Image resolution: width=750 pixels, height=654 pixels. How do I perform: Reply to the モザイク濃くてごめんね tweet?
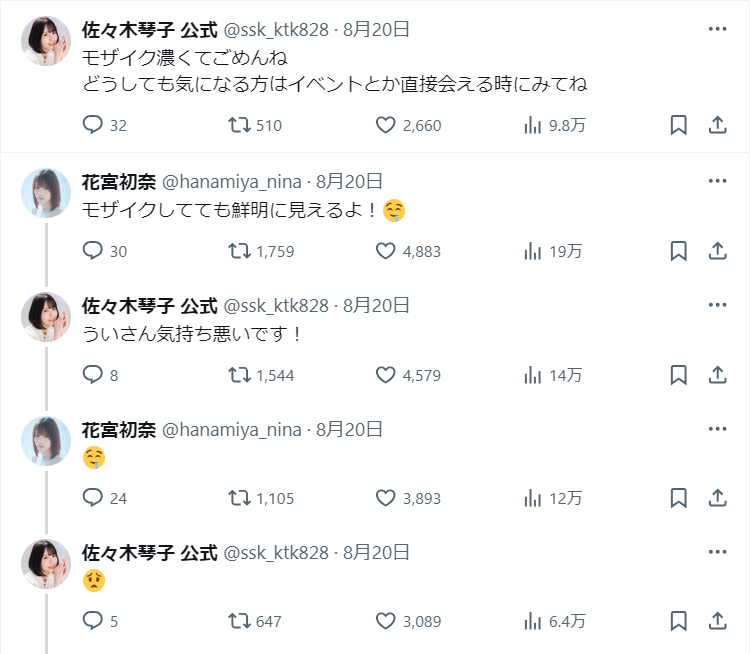[93, 125]
